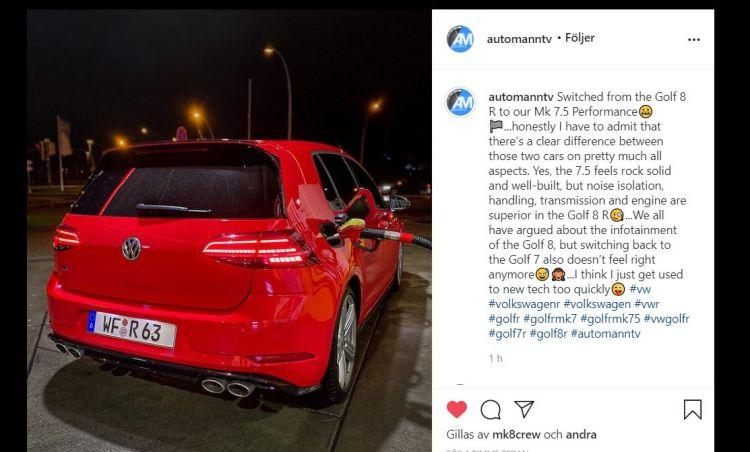Click automanntv avatar beside the caption

460,102
